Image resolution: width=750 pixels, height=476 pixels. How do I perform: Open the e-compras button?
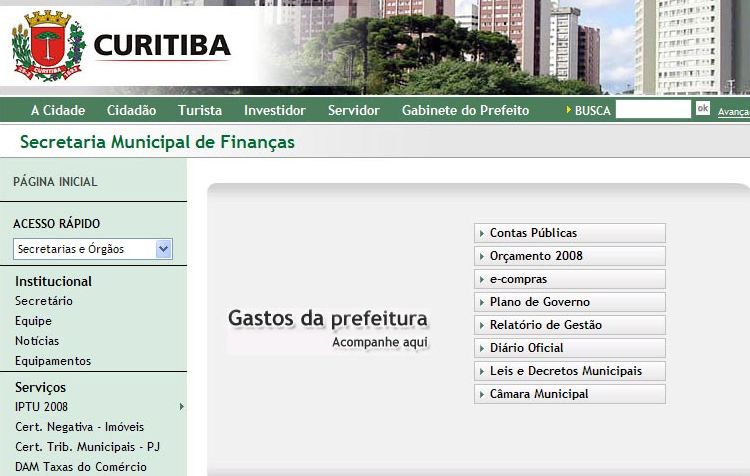click(x=570, y=279)
